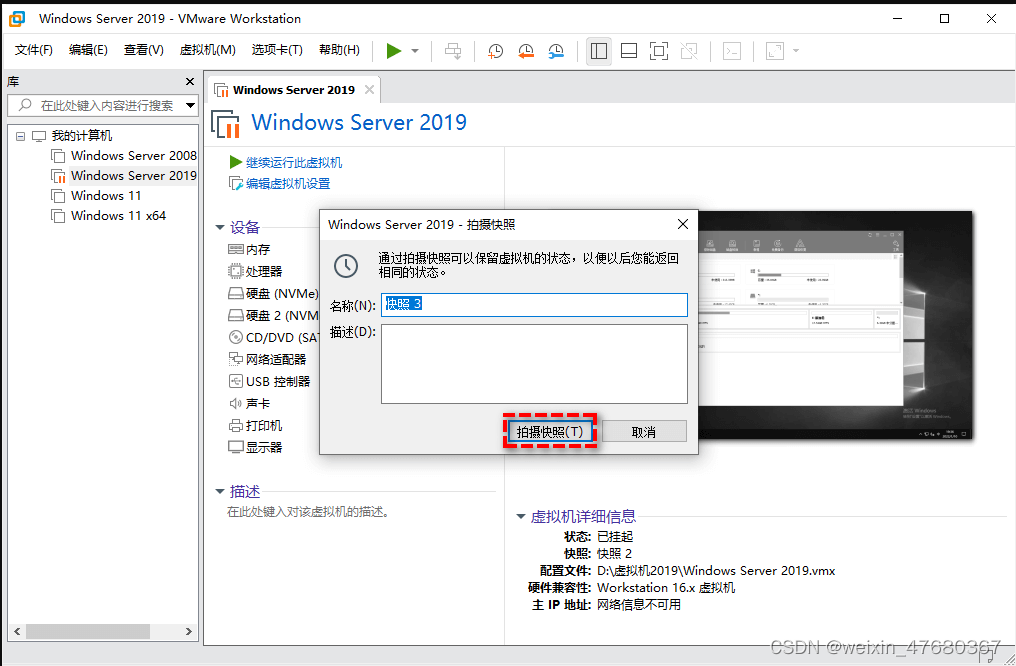This screenshot has height=666, width=1016.
Task: Collapse the 设备 section
Action: 220,227
